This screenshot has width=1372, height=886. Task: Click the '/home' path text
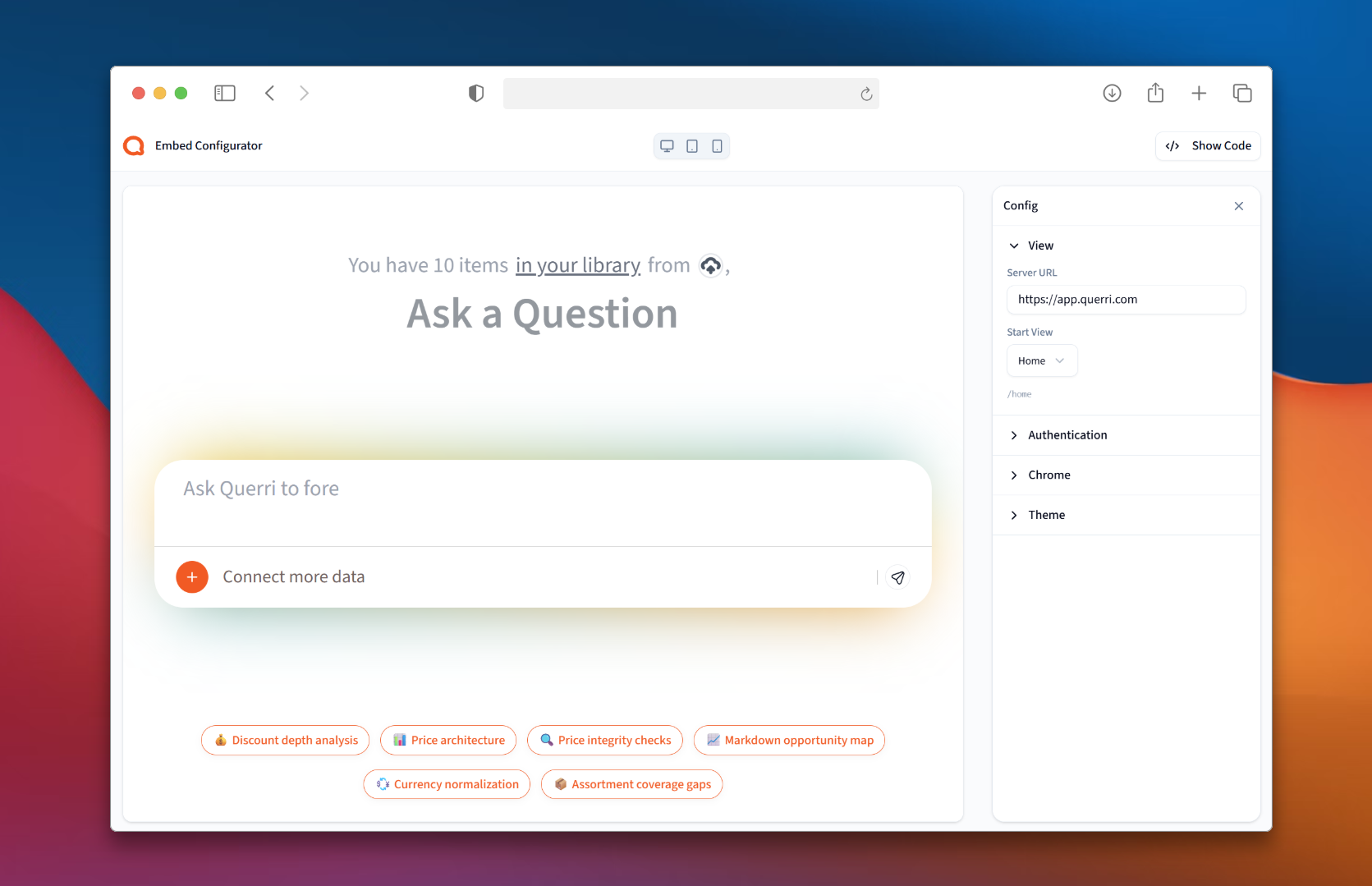[1019, 395]
